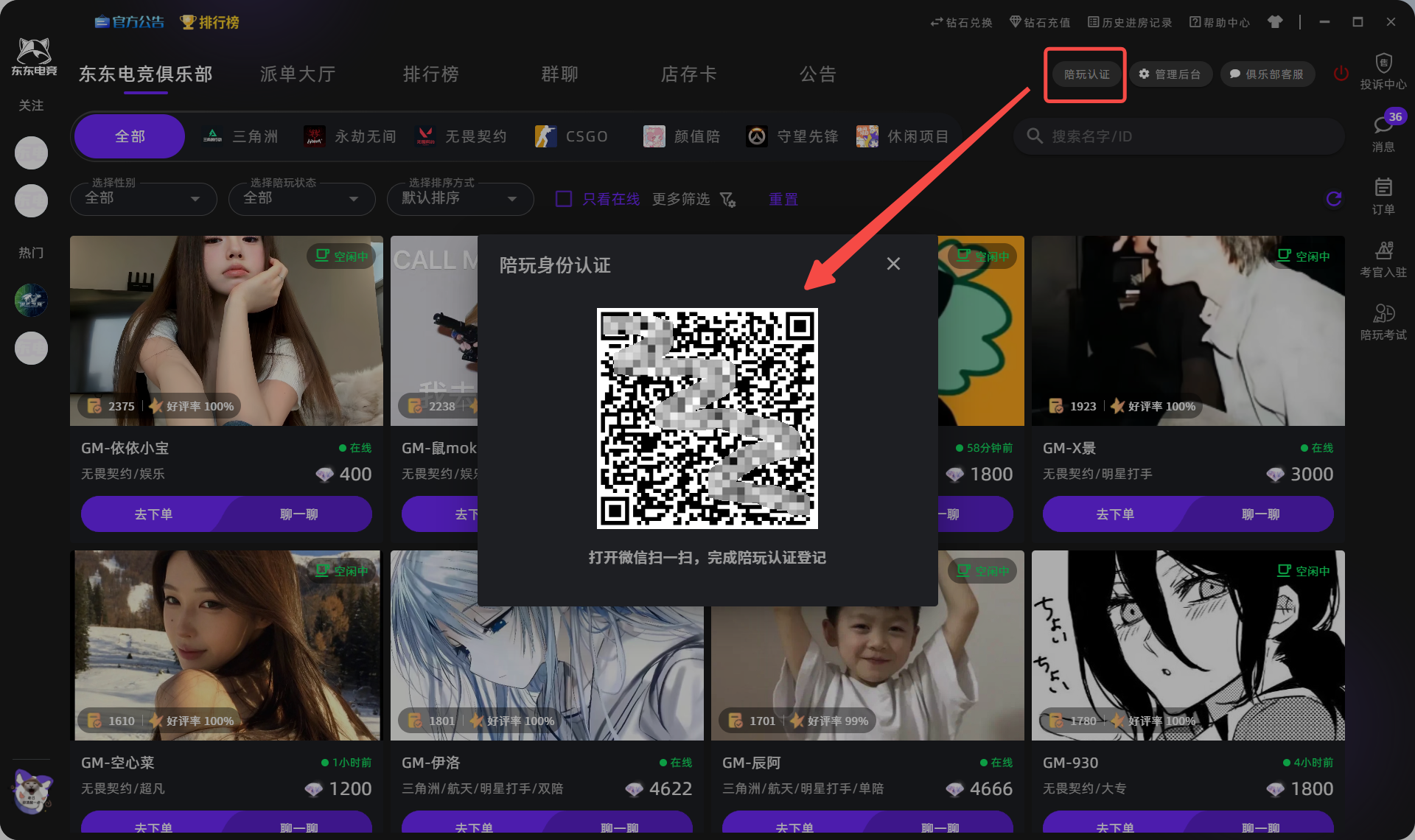Close the 陪玩身份认证 dialog
Screen dimensions: 1415x840
click(x=893, y=264)
